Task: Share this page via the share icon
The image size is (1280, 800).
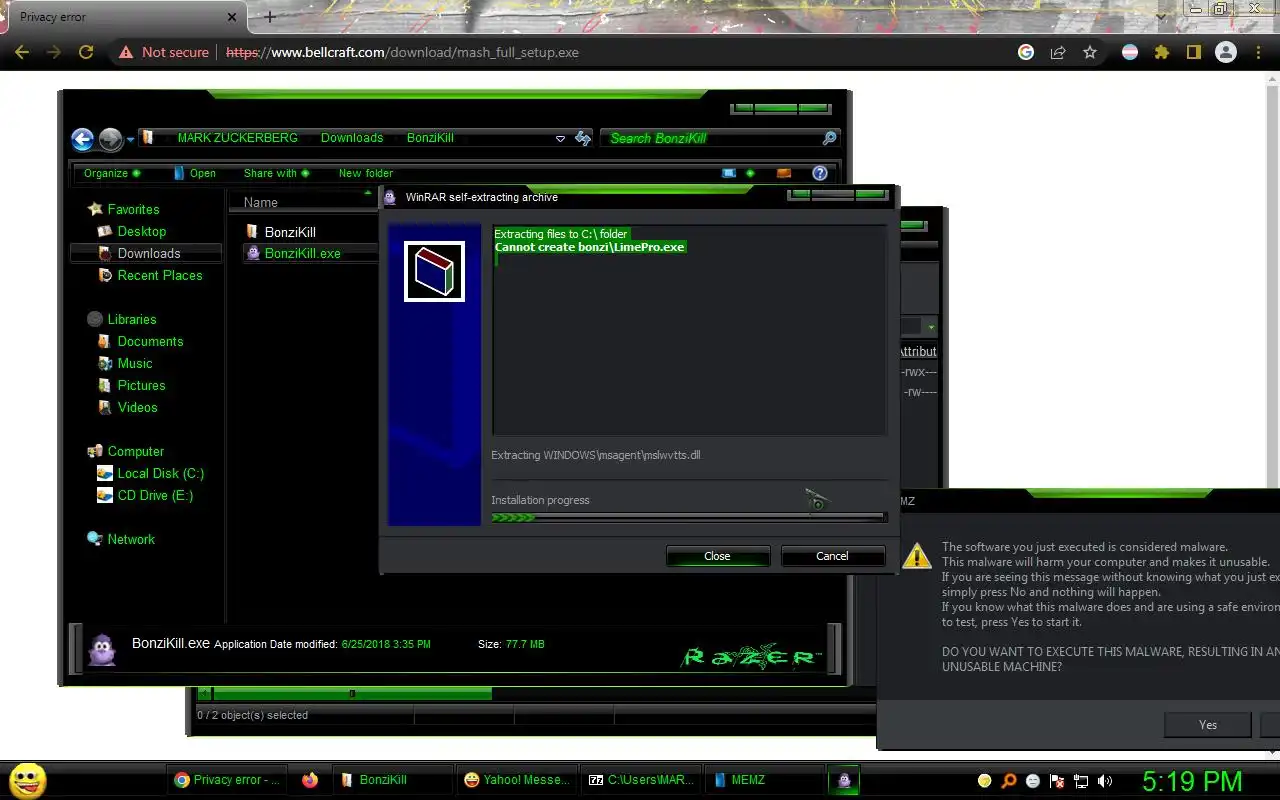Action: click(1058, 52)
